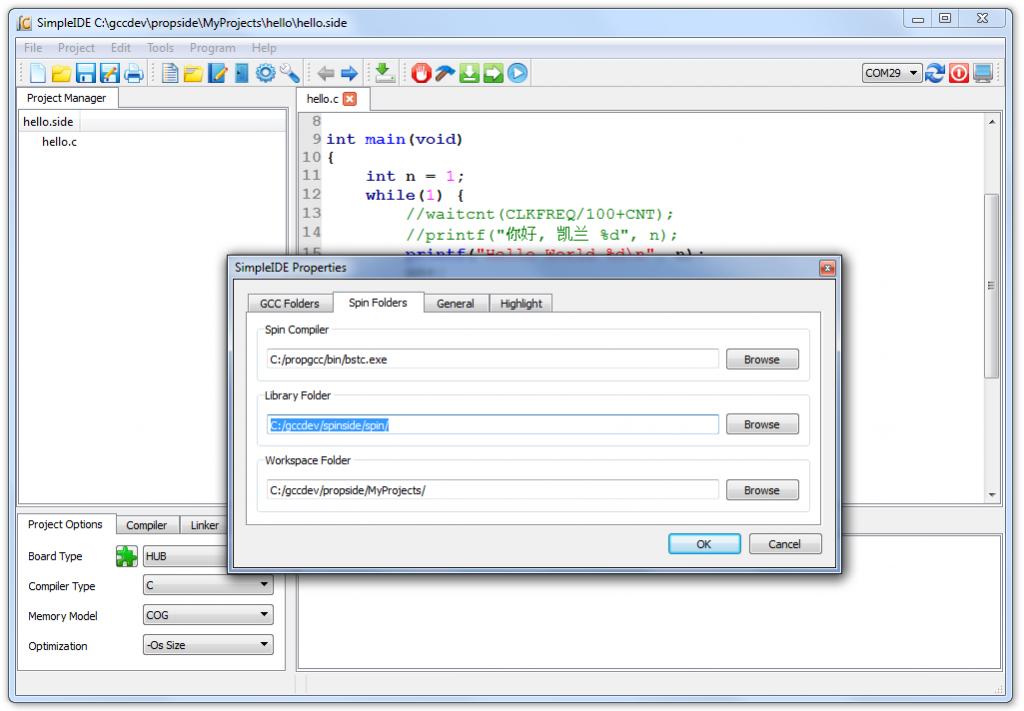
Task: Browse for the Spin Compiler path
Action: [761, 360]
